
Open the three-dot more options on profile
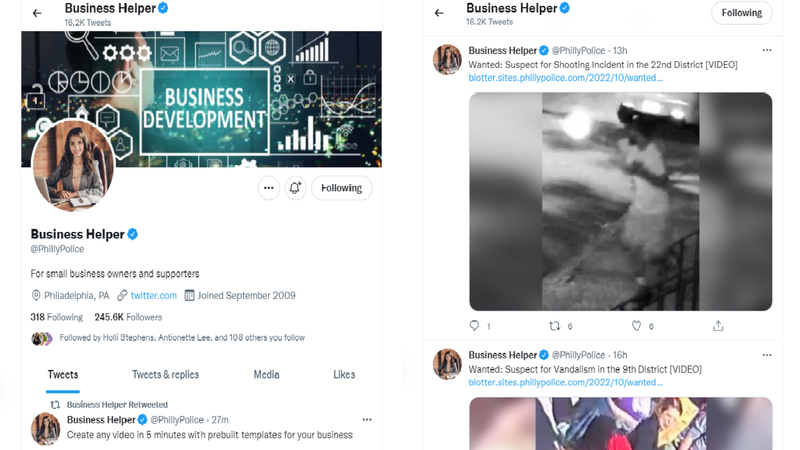268,188
